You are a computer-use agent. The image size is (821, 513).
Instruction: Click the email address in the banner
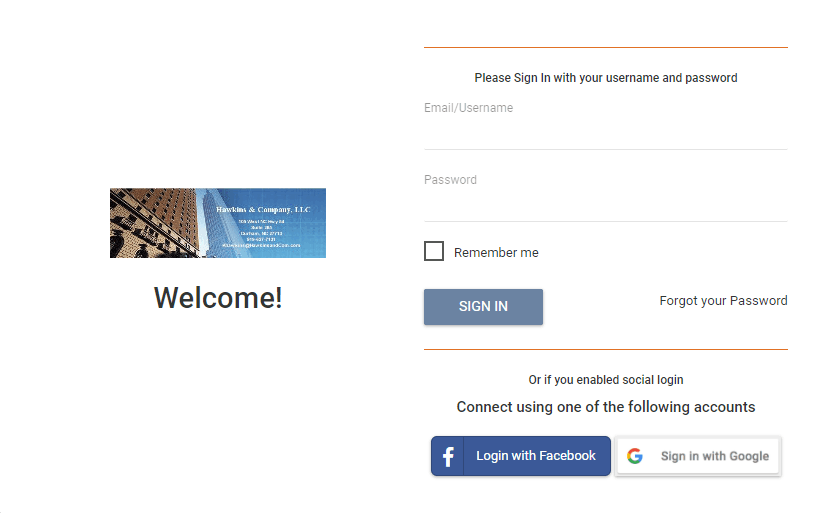(x=262, y=245)
